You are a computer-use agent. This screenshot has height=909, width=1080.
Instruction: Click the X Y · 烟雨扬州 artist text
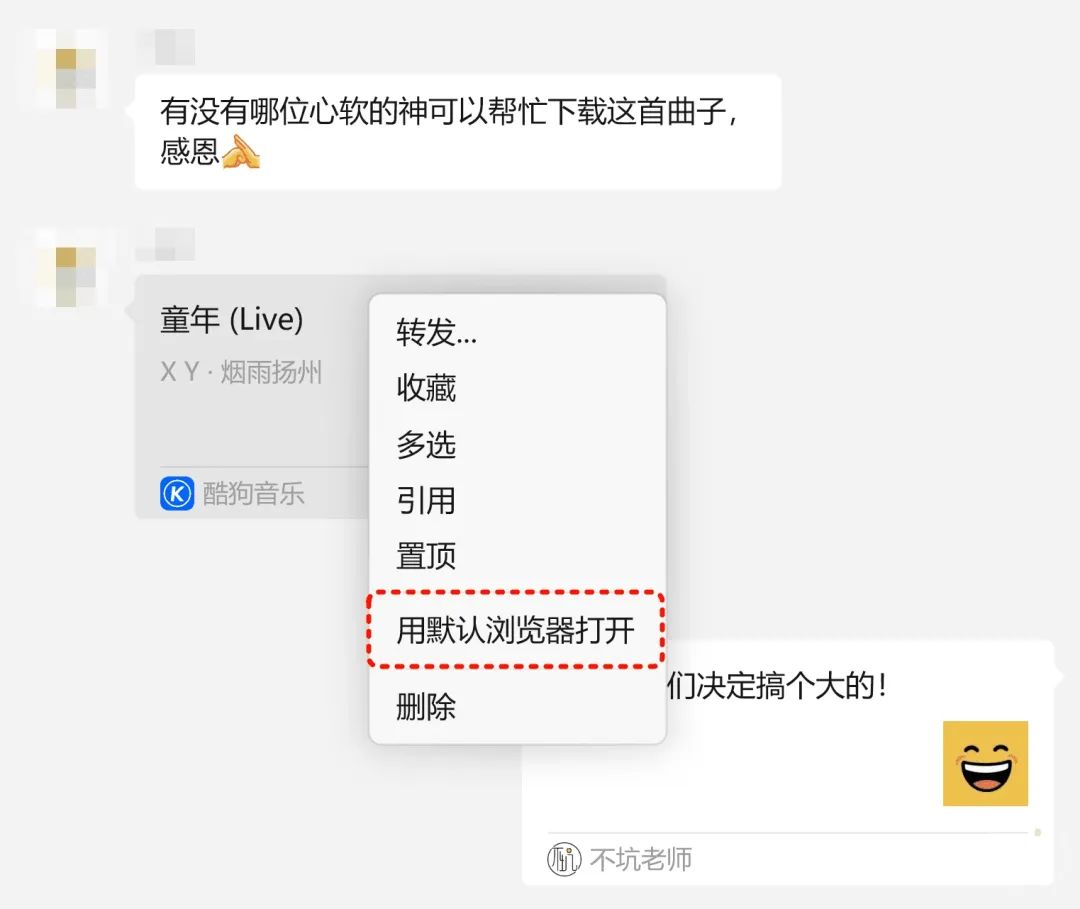click(241, 373)
